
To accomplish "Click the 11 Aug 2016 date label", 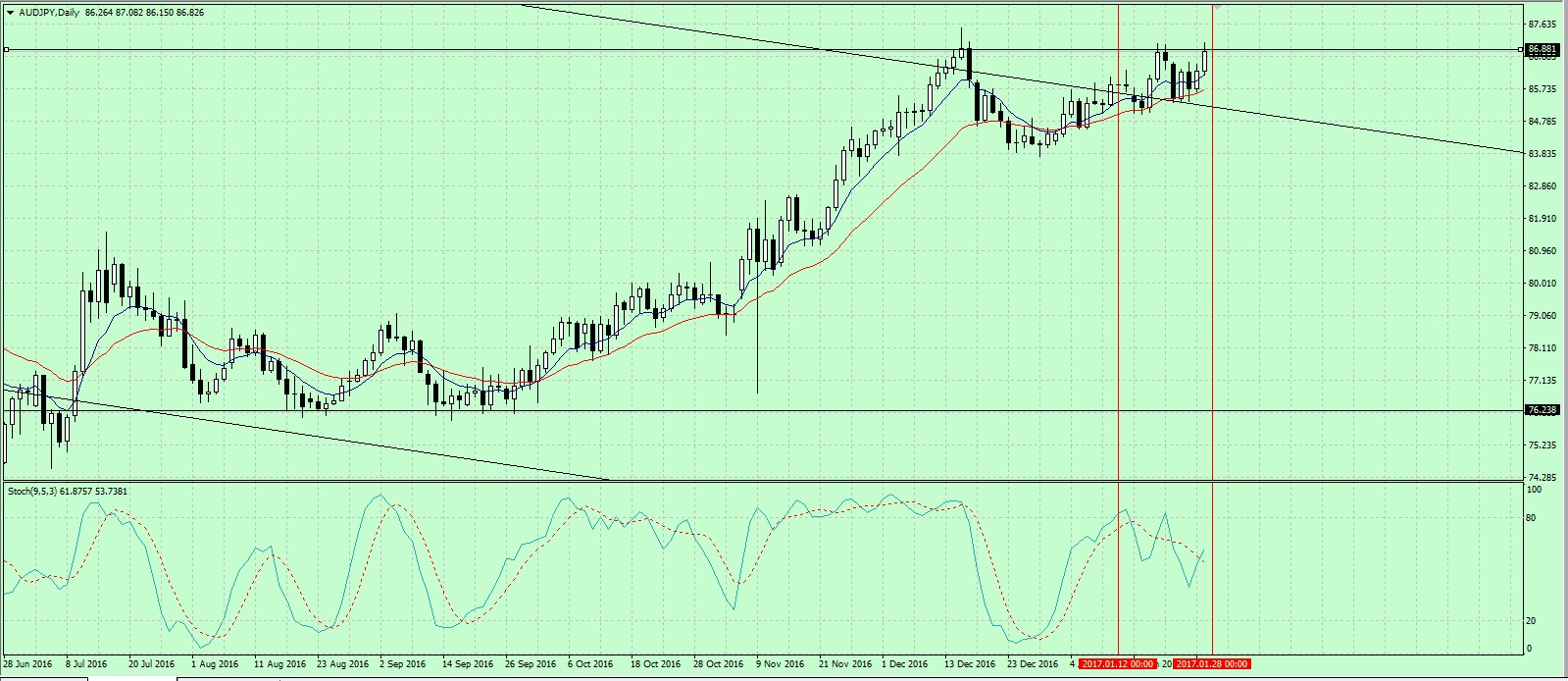I will click(x=279, y=664).
